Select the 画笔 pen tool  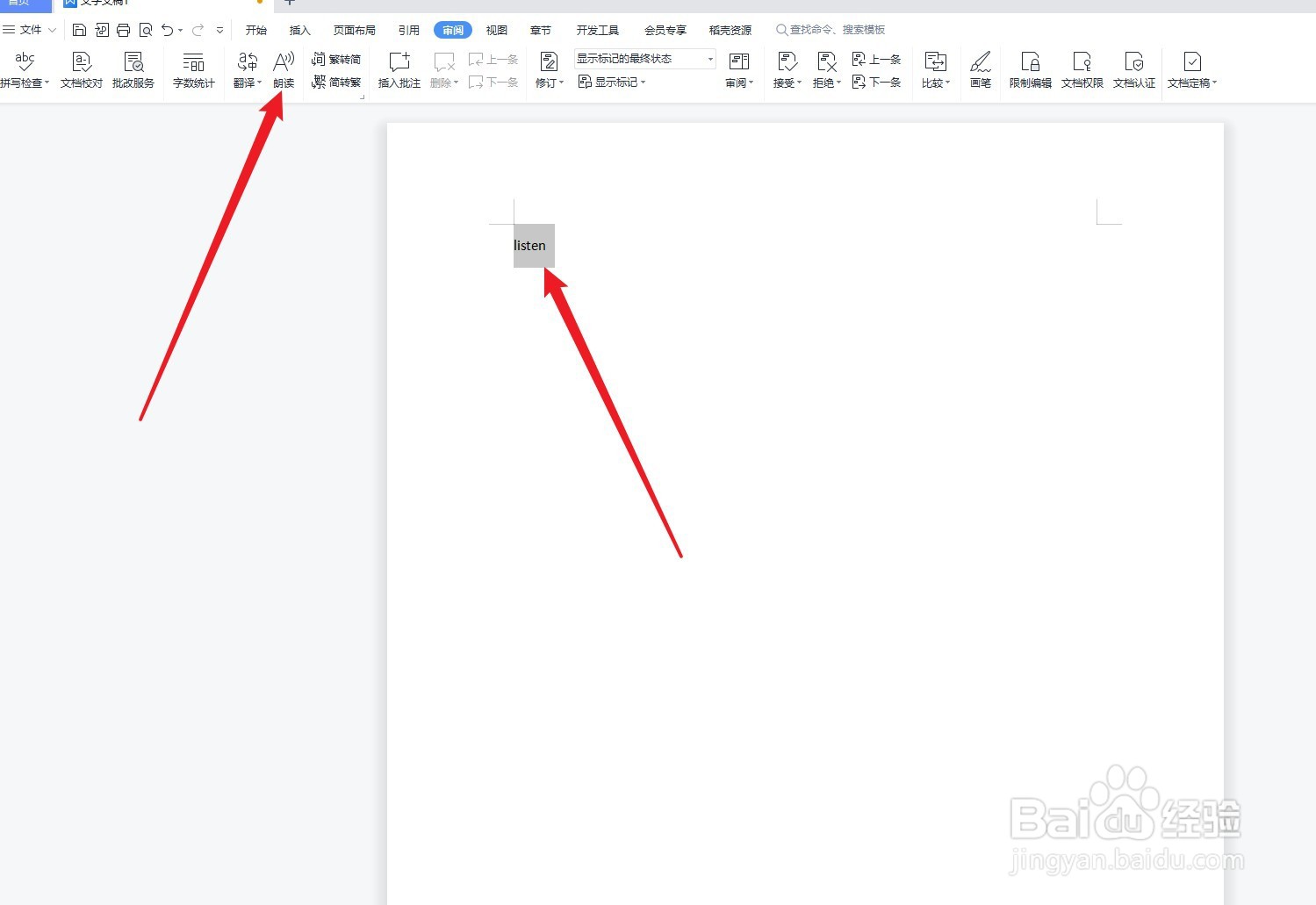[981, 70]
